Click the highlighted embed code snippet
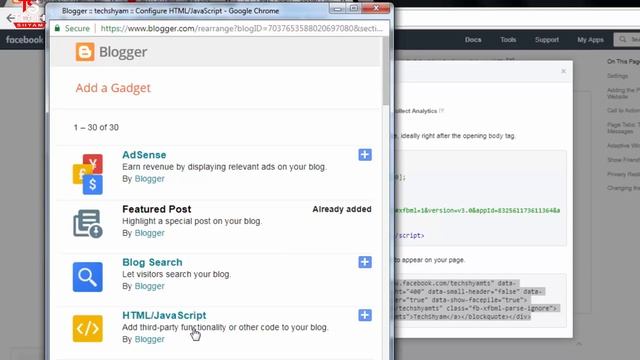 [477, 300]
